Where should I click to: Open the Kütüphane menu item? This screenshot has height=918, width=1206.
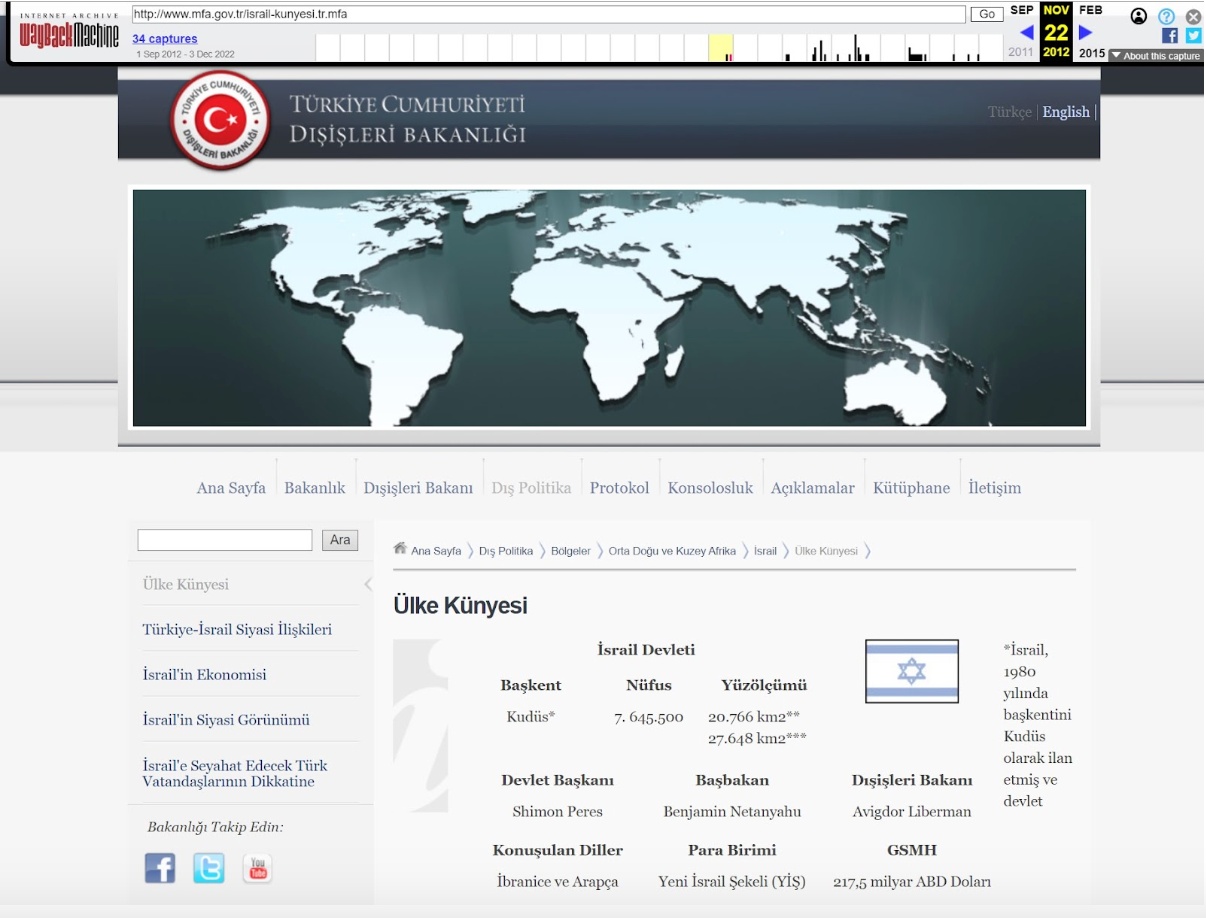[x=911, y=488]
